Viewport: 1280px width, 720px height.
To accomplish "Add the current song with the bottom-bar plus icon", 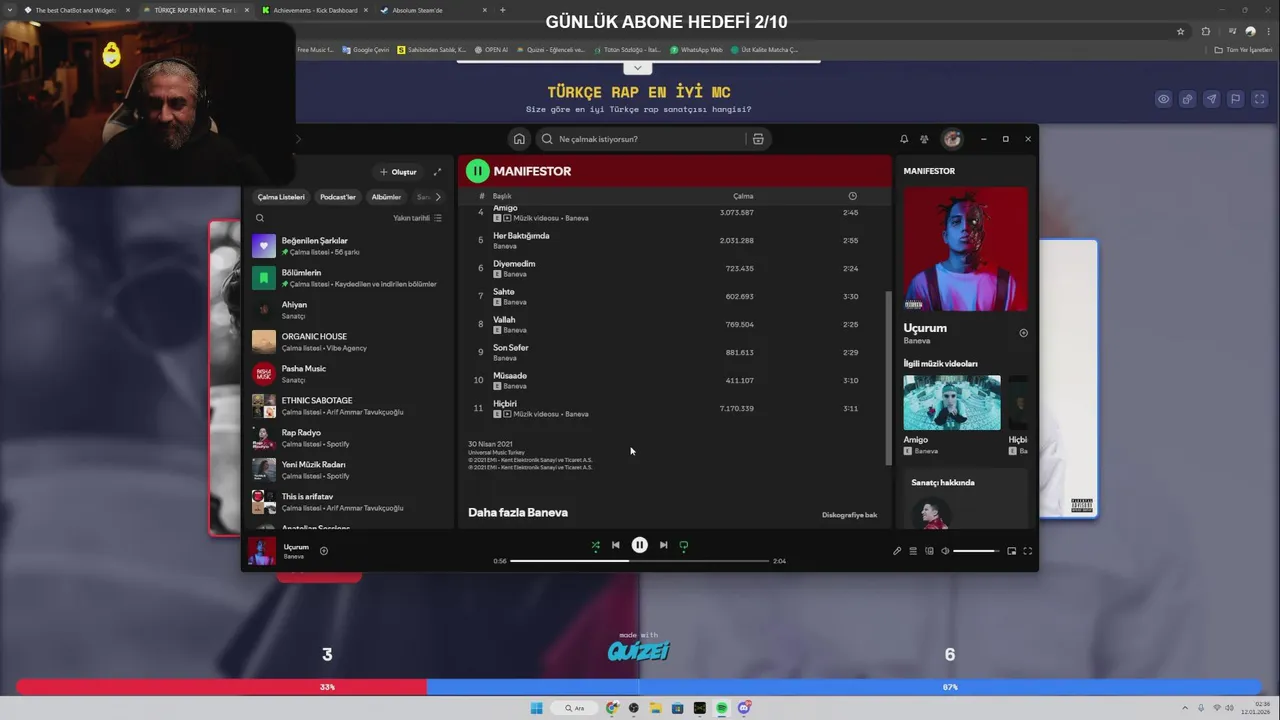I will pos(324,551).
